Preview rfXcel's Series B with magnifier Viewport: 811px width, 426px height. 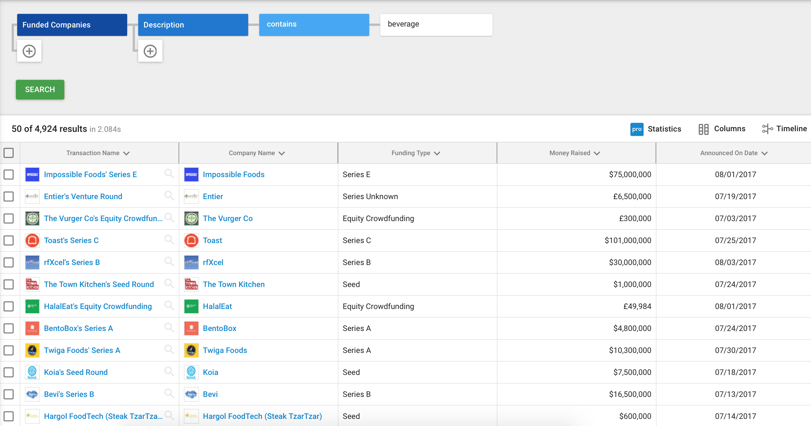[x=169, y=262]
